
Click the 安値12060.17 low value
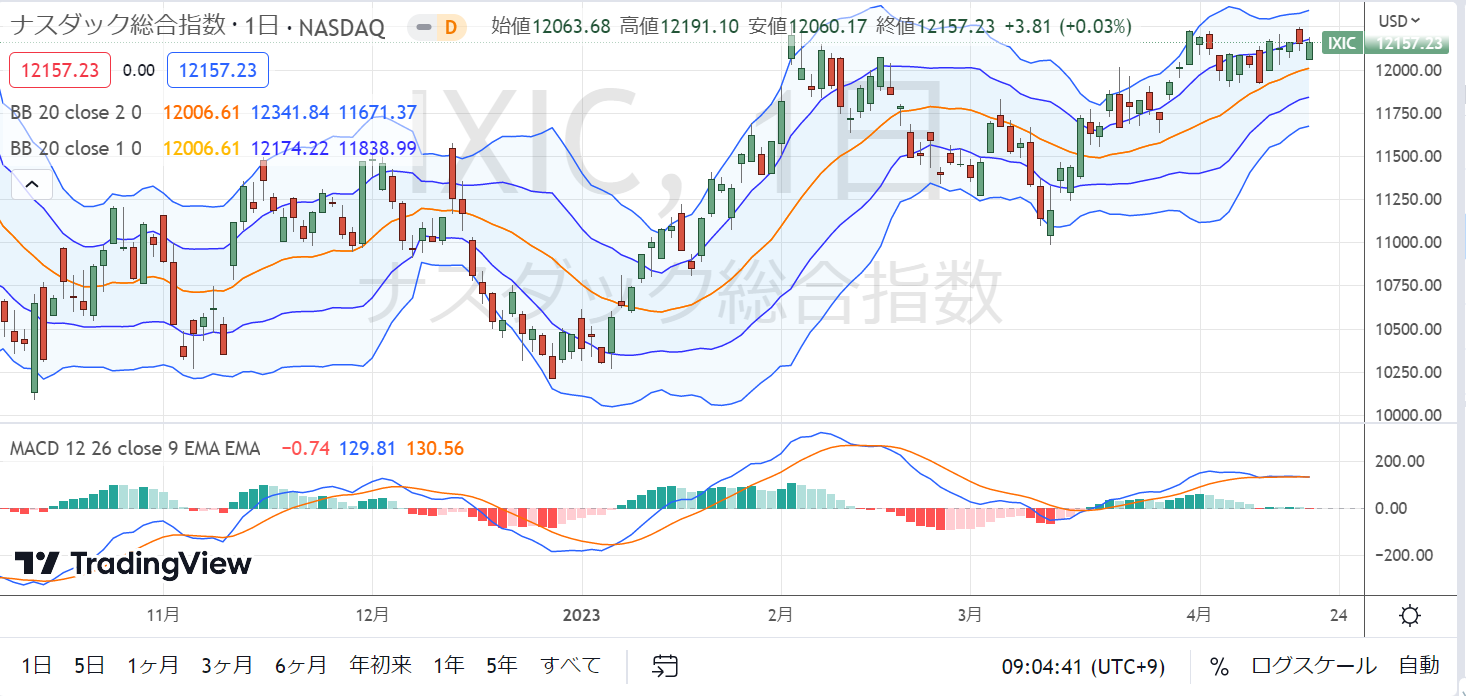coord(807,26)
